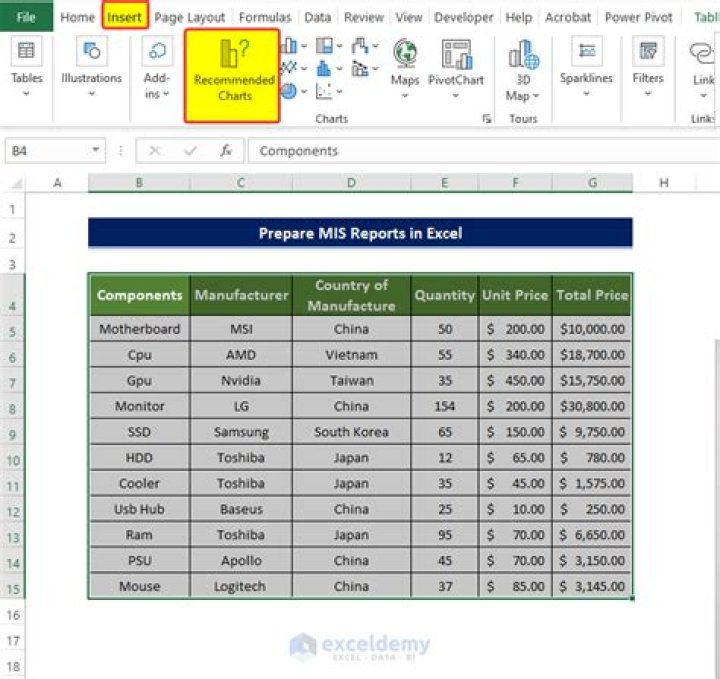720x679 pixels.
Task: Click the Recommended Charts button
Action: 232,76
